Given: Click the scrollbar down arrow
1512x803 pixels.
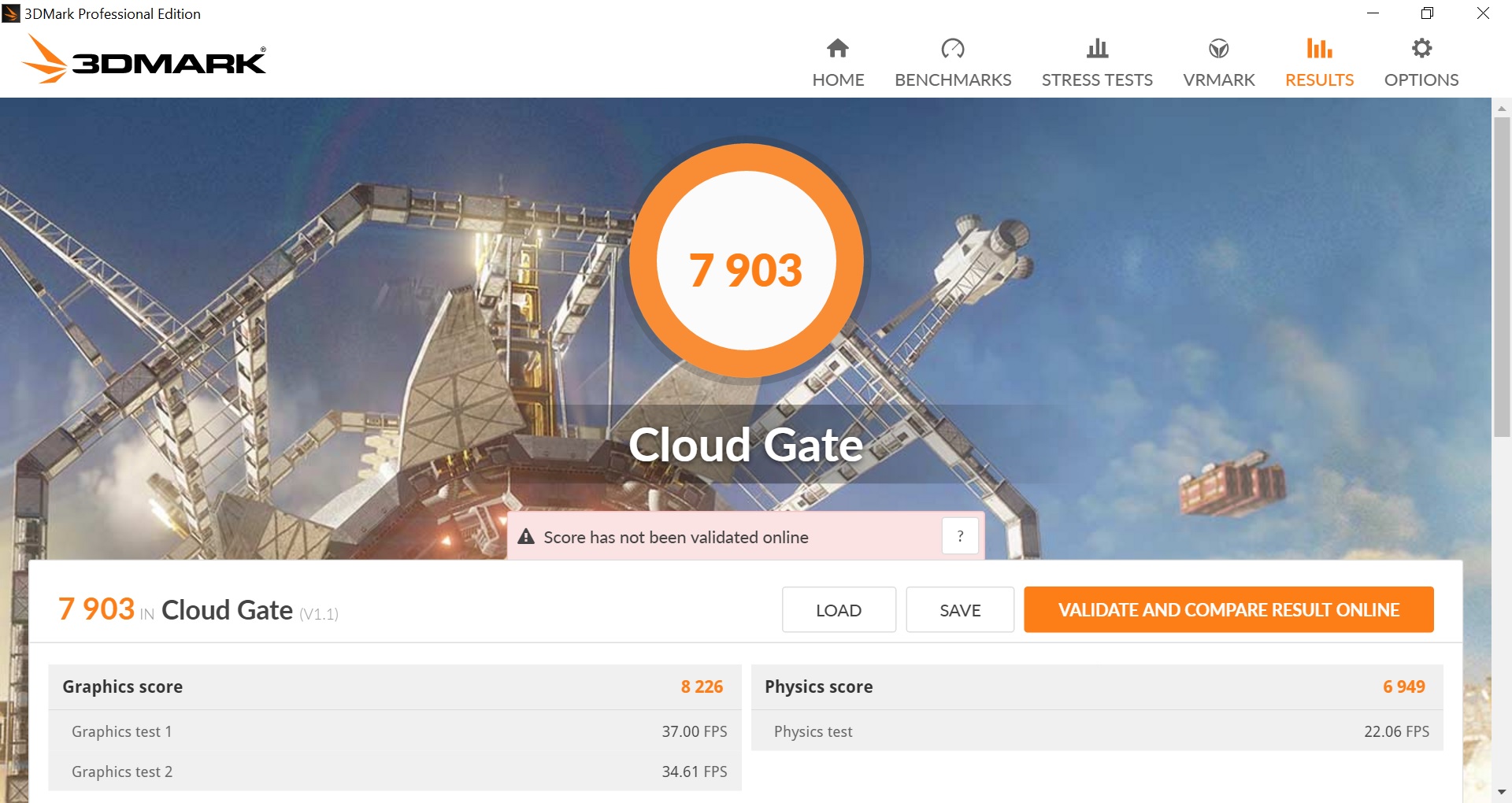Looking at the screenshot, I should pos(1502,792).
